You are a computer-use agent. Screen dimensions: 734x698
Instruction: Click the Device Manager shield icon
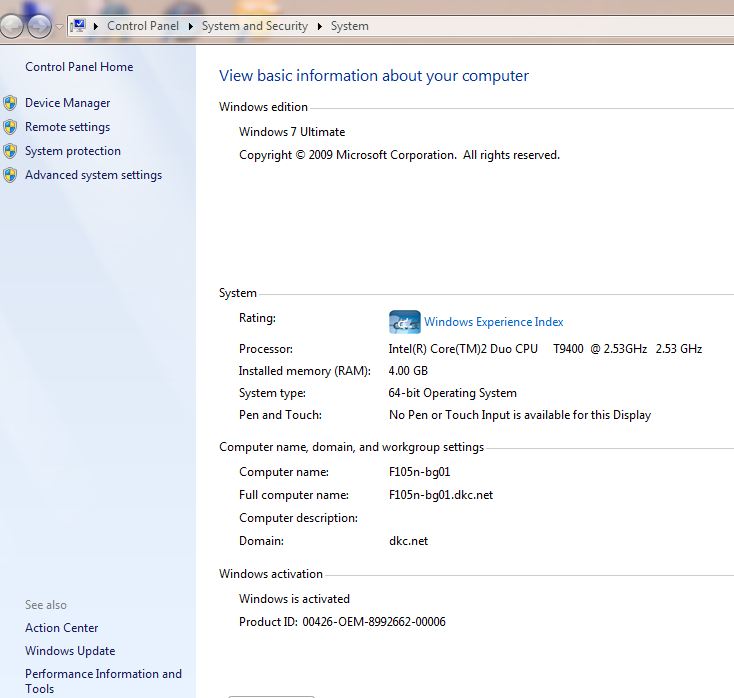pos(10,103)
